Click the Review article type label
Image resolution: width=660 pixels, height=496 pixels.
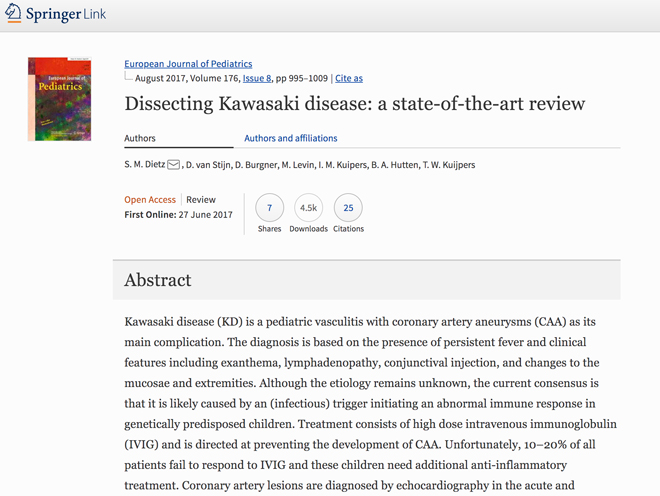pos(201,200)
